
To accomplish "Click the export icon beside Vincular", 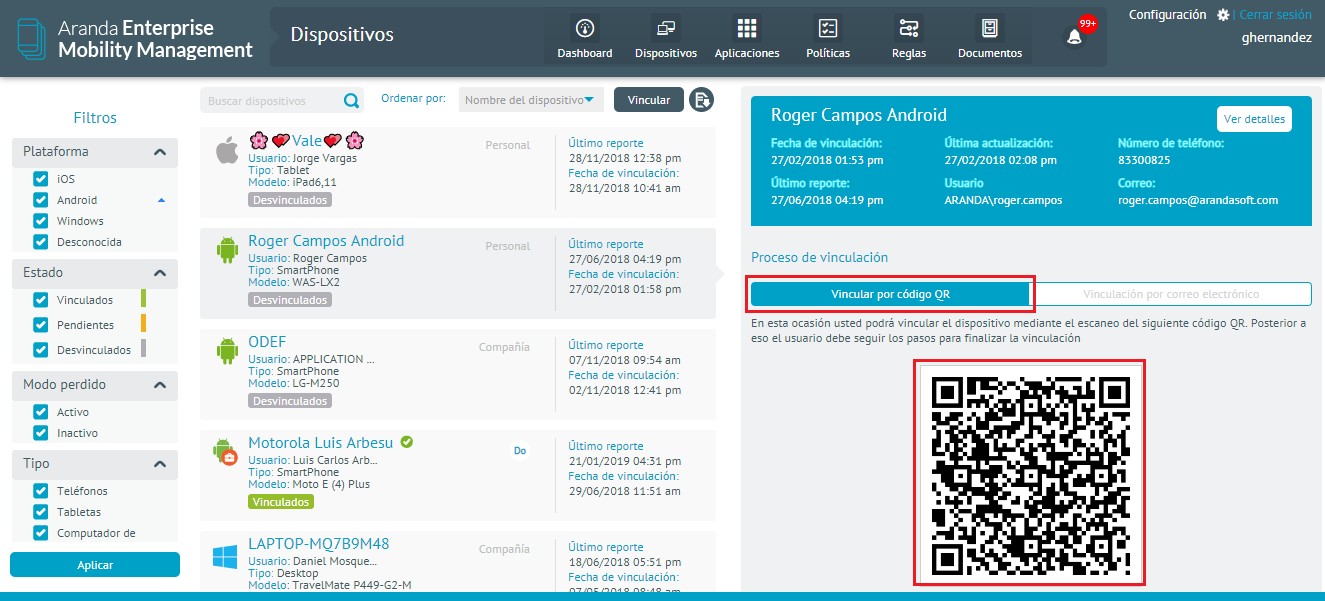I will point(701,100).
